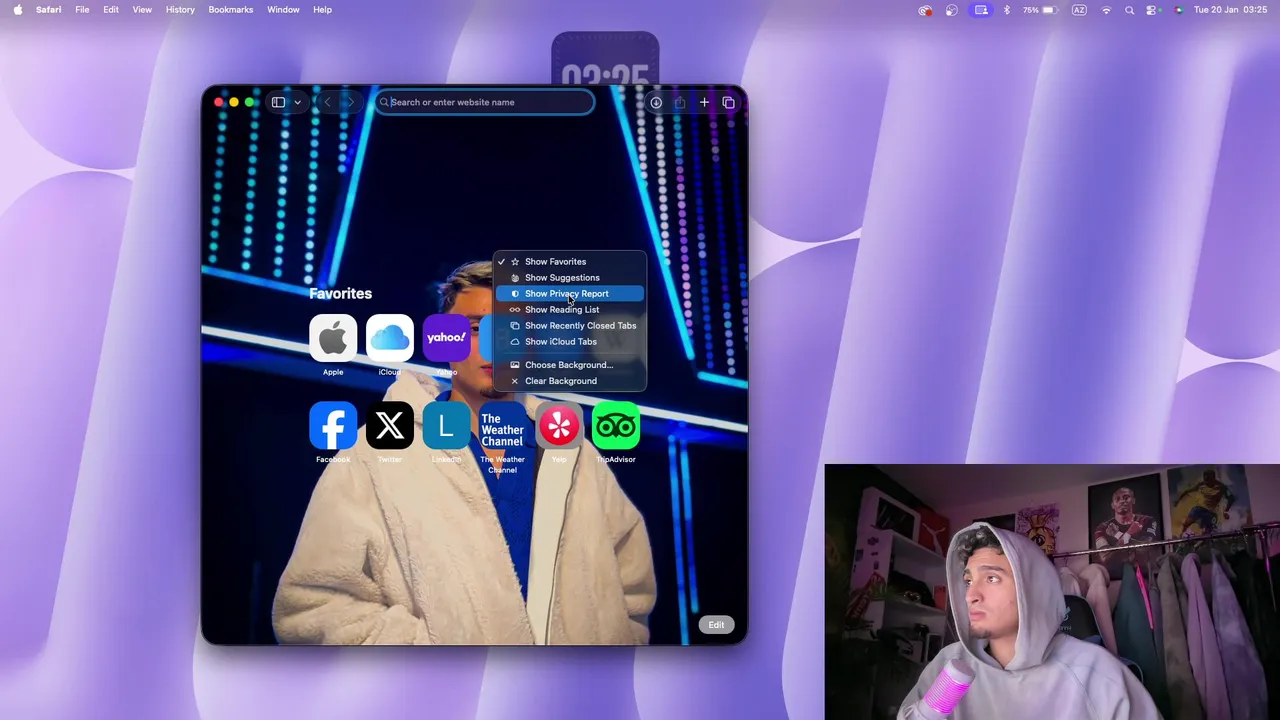Enable Show Privacy Report
The height and width of the screenshot is (720, 1280).
click(570, 294)
